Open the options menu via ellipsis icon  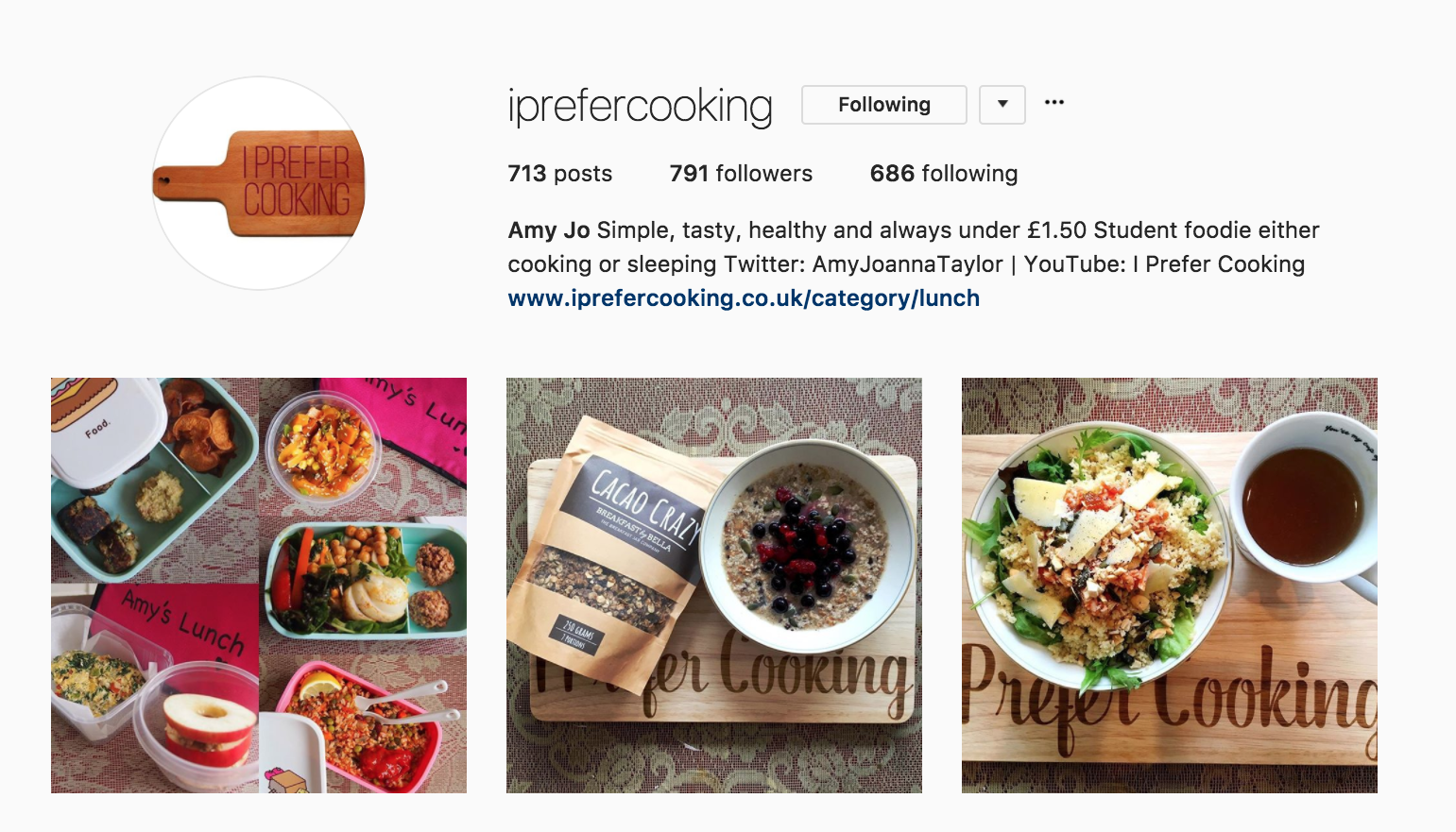click(x=1054, y=102)
